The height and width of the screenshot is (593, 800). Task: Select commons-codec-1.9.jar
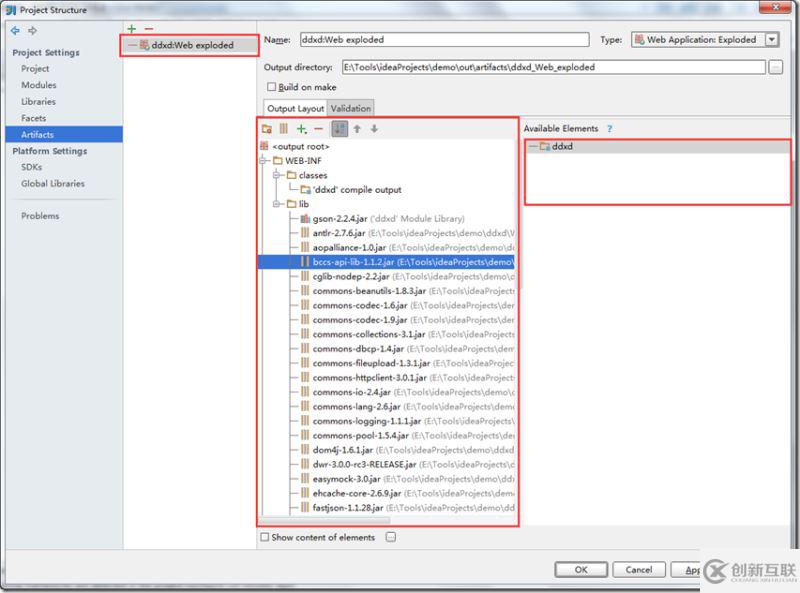click(x=360, y=320)
